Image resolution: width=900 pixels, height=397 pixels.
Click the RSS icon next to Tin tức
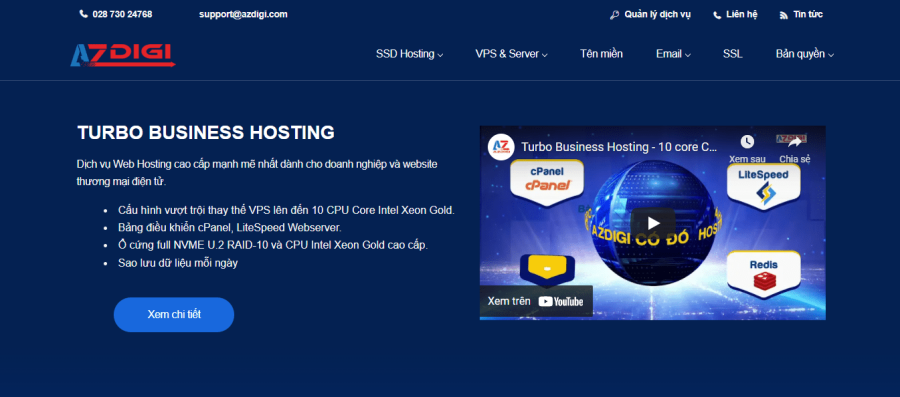tap(783, 15)
